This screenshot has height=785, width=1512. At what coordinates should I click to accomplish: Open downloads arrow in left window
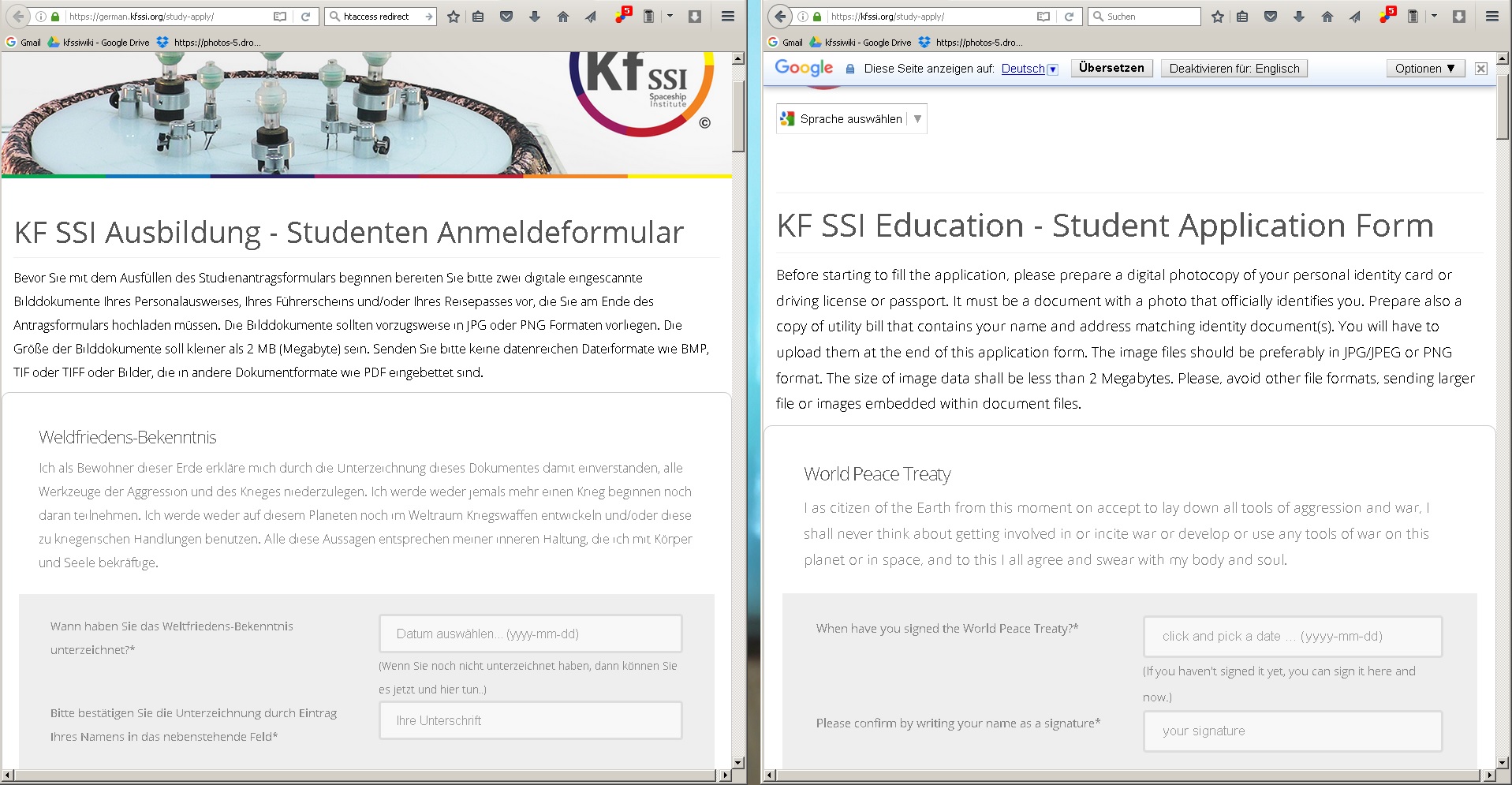535,16
